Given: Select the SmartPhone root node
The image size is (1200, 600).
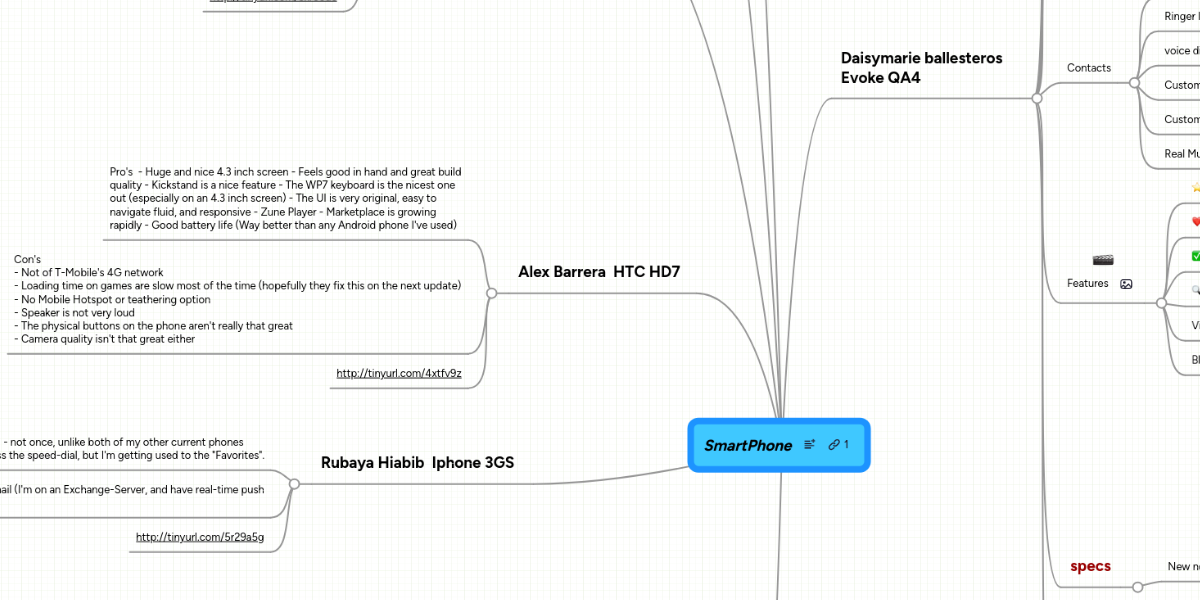Looking at the screenshot, I should (748, 445).
